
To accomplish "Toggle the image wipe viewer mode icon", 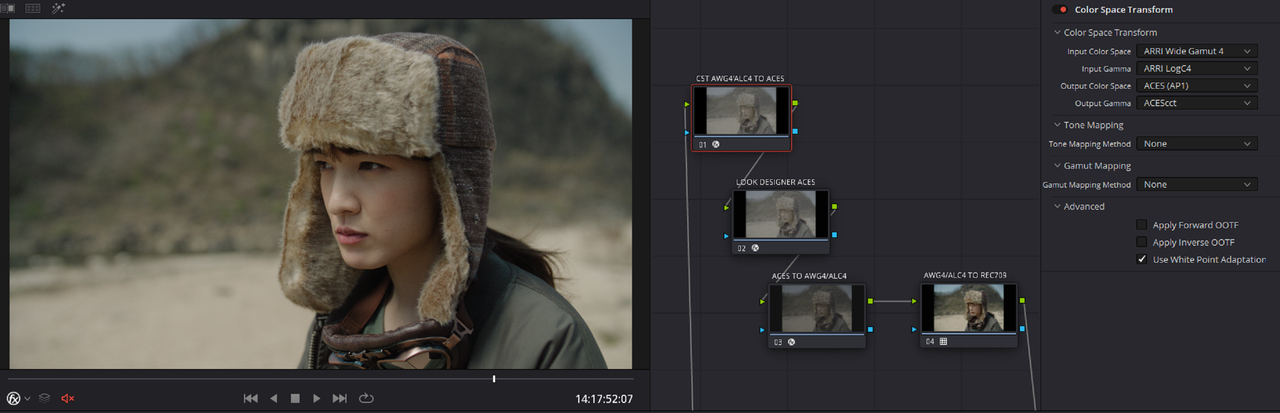I will 8,8.
